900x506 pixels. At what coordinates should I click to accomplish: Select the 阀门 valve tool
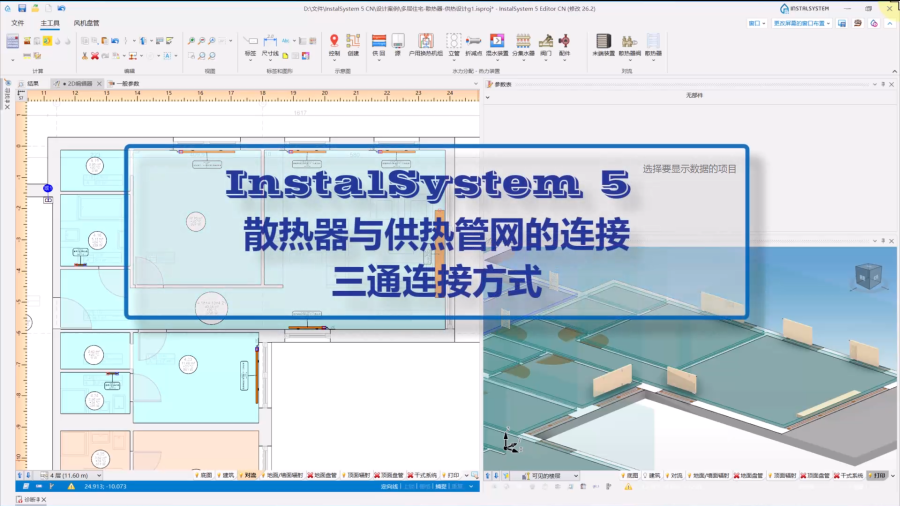[546, 45]
